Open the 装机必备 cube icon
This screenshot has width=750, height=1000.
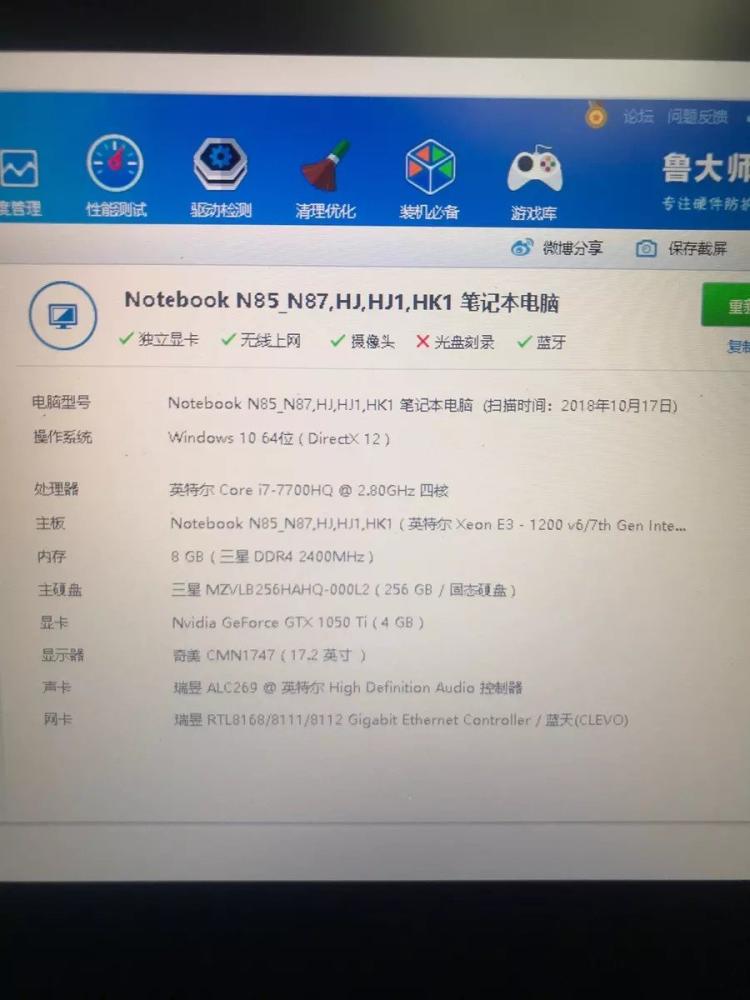(430, 167)
